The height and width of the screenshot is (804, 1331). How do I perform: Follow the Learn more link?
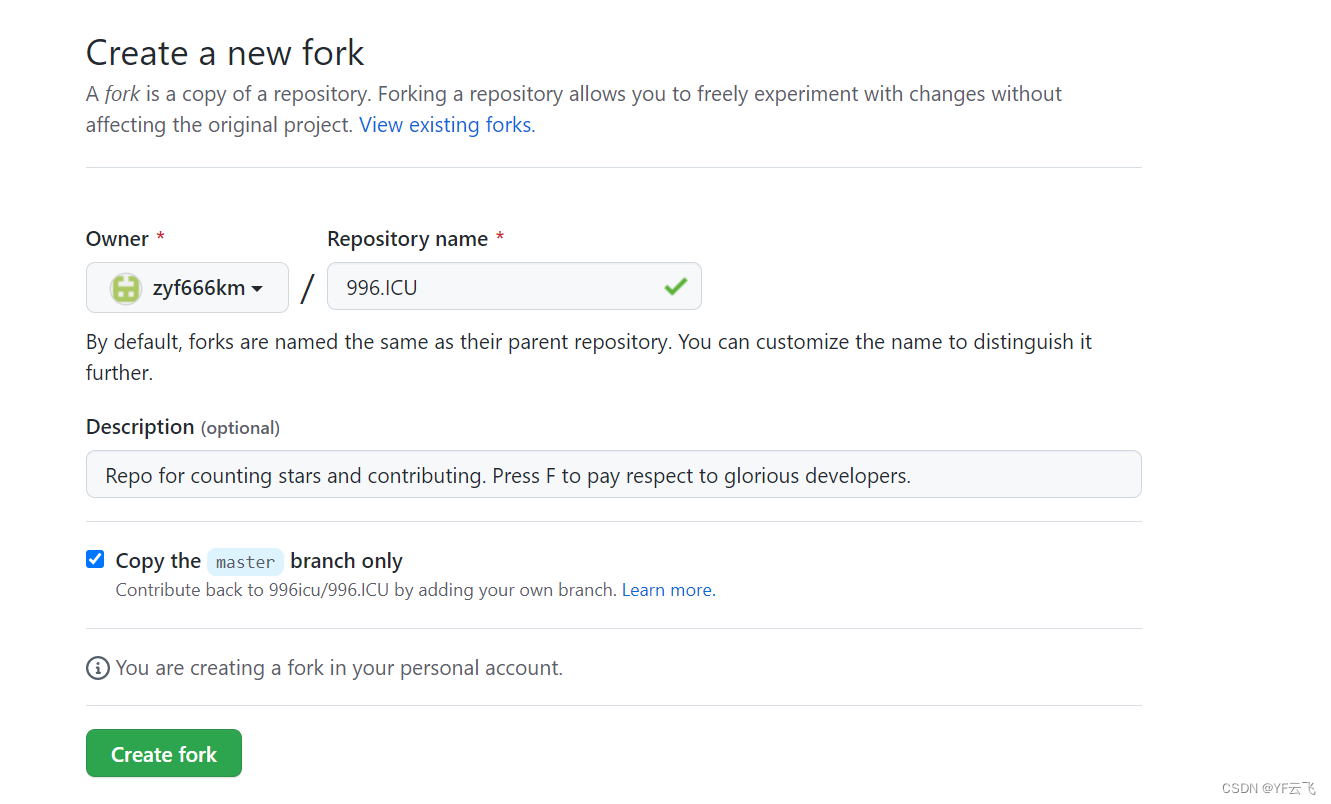(x=668, y=590)
